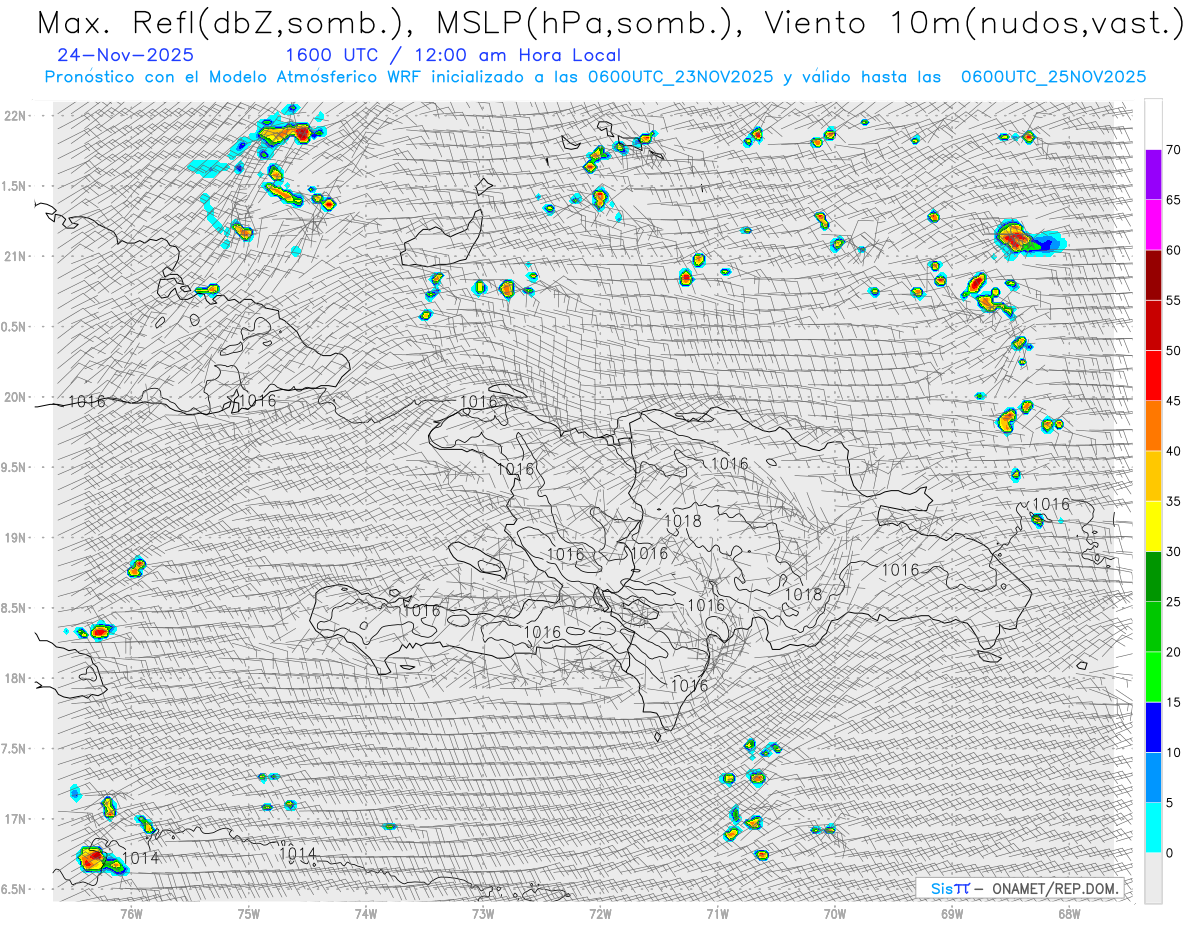The height and width of the screenshot is (927, 1200).
Task: Click the colorbar value label '70'
Action: click(x=1173, y=150)
